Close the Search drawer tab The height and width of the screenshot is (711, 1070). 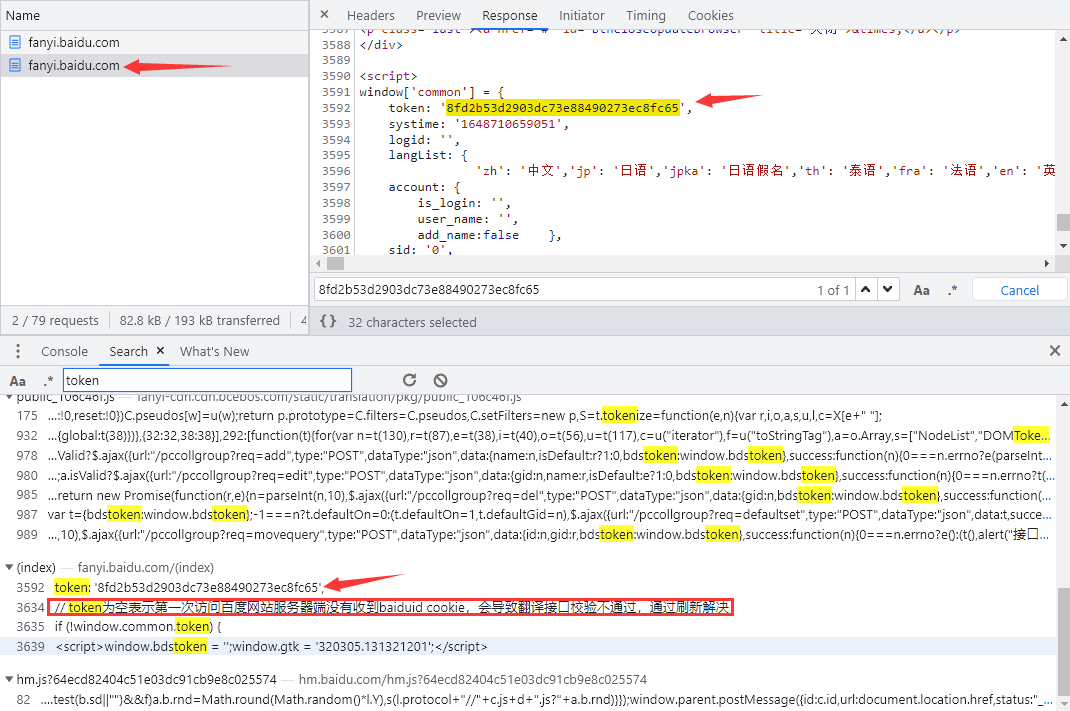coord(158,351)
